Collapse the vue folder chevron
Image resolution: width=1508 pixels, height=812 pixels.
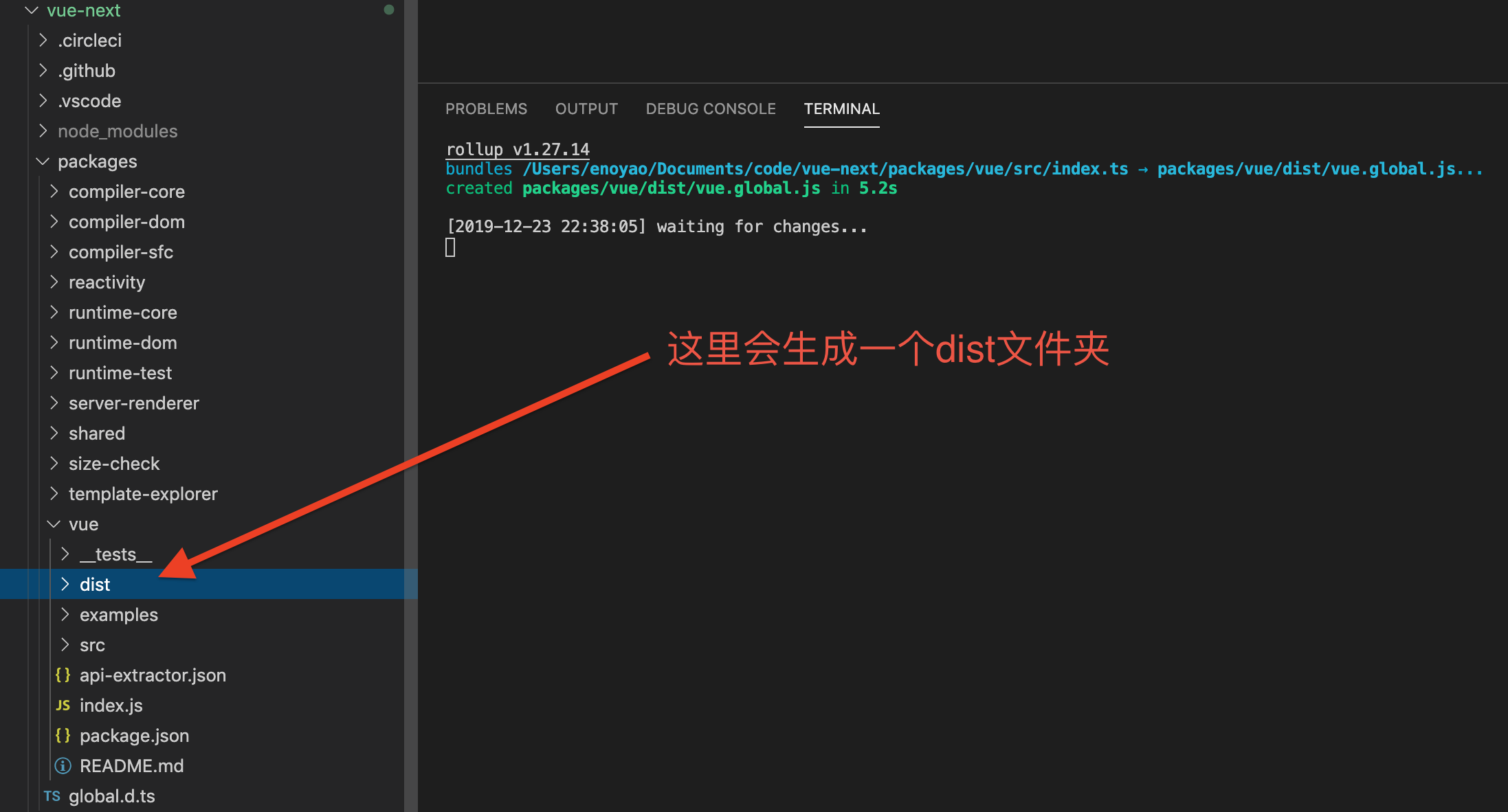54,524
